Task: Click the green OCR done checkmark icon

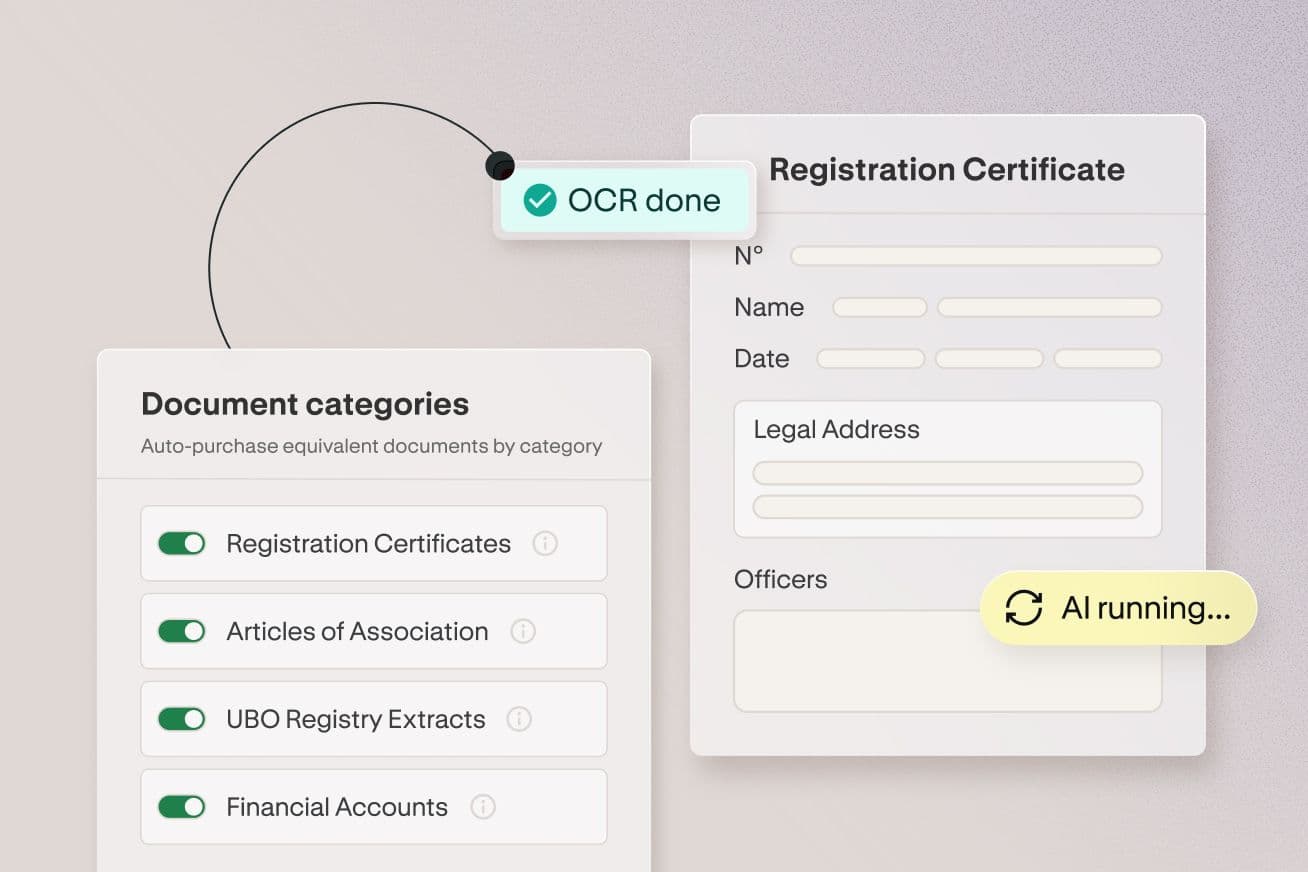Action: [x=540, y=200]
